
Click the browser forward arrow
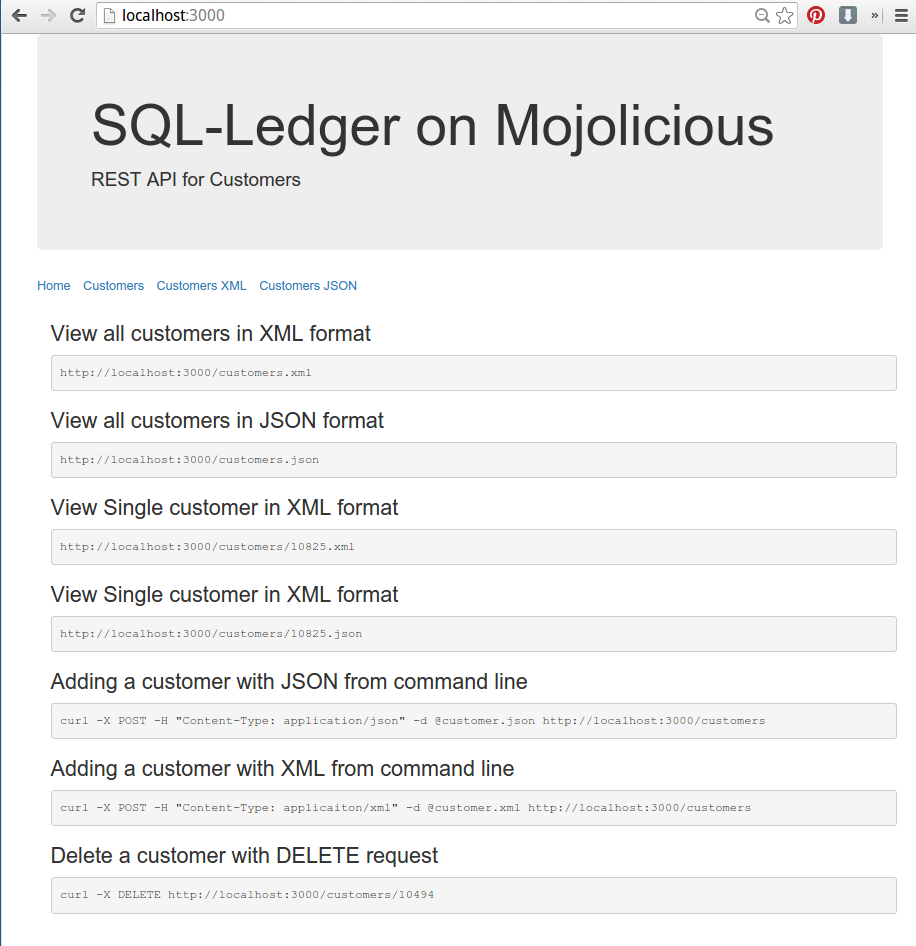[48, 16]
